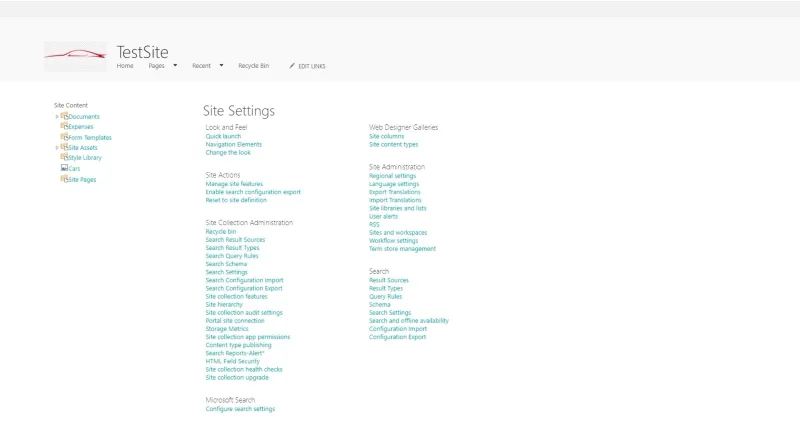Click the Expenses list icon
The image size is (800, 425).
pyautogui.click(x=64, y=126)
